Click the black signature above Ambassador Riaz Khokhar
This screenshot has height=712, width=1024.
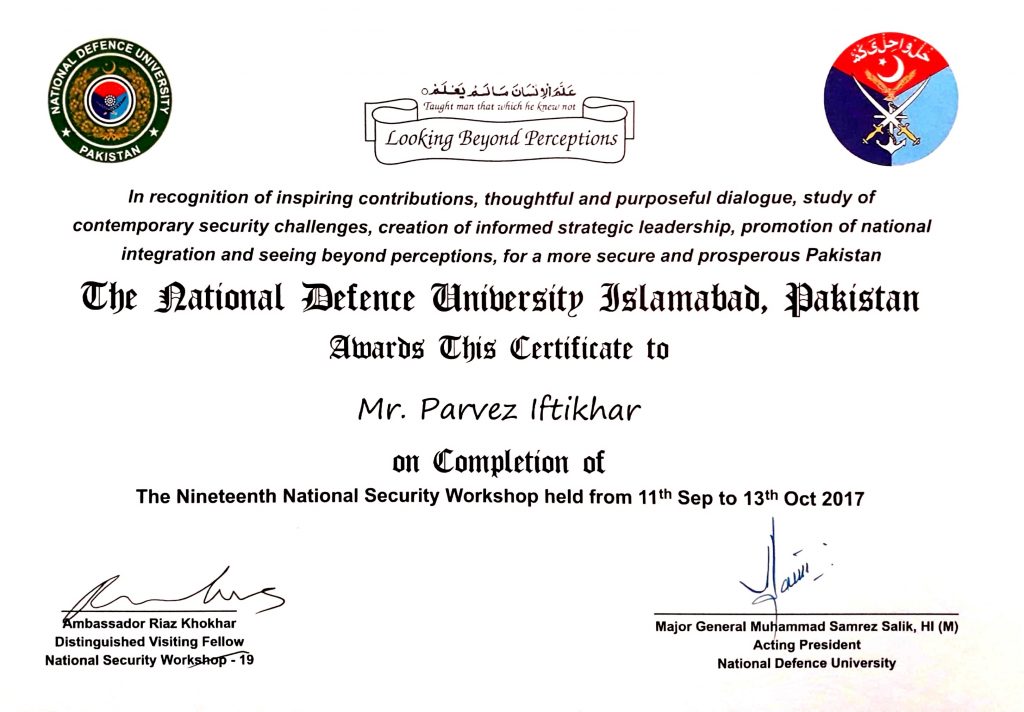pos(174,593)
